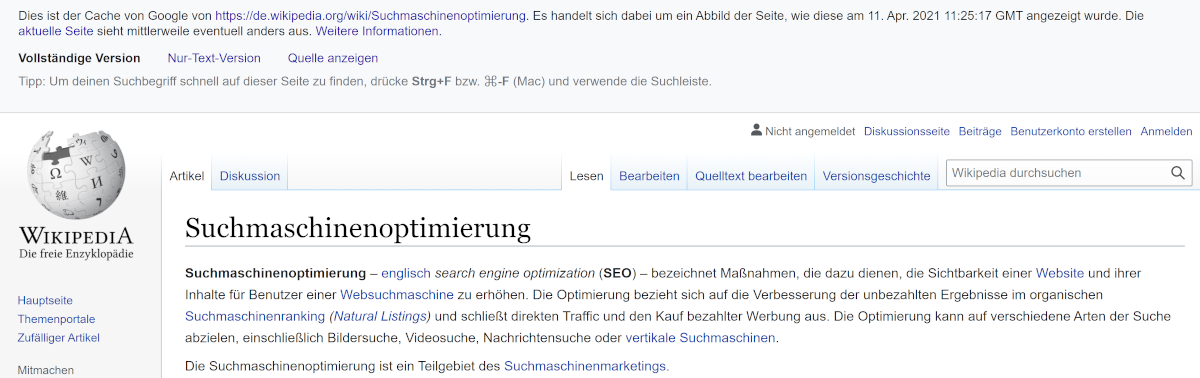Click the search magnifier icon

tap(1179, 173)
